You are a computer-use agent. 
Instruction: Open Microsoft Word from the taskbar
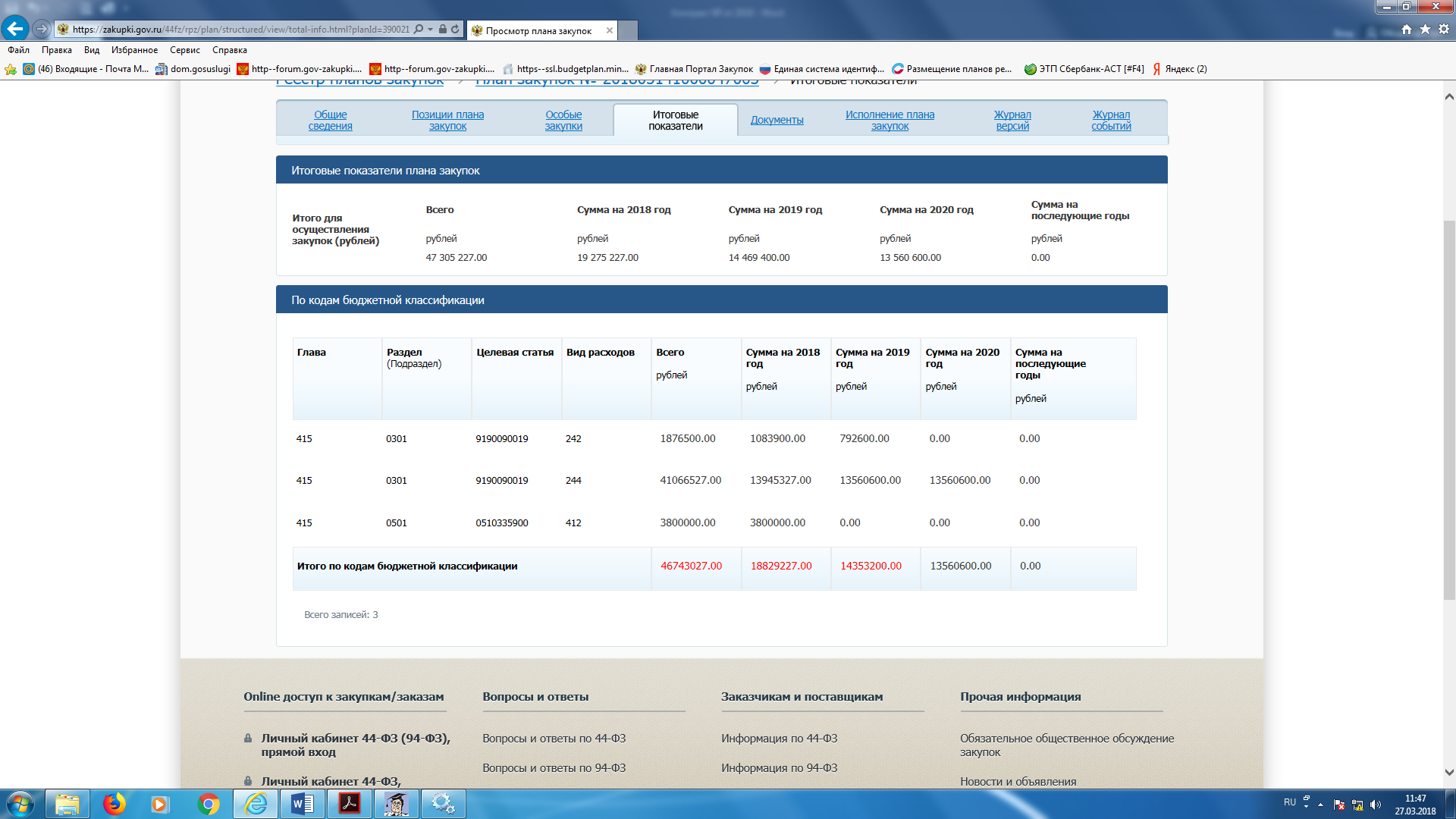click(302, 803)
